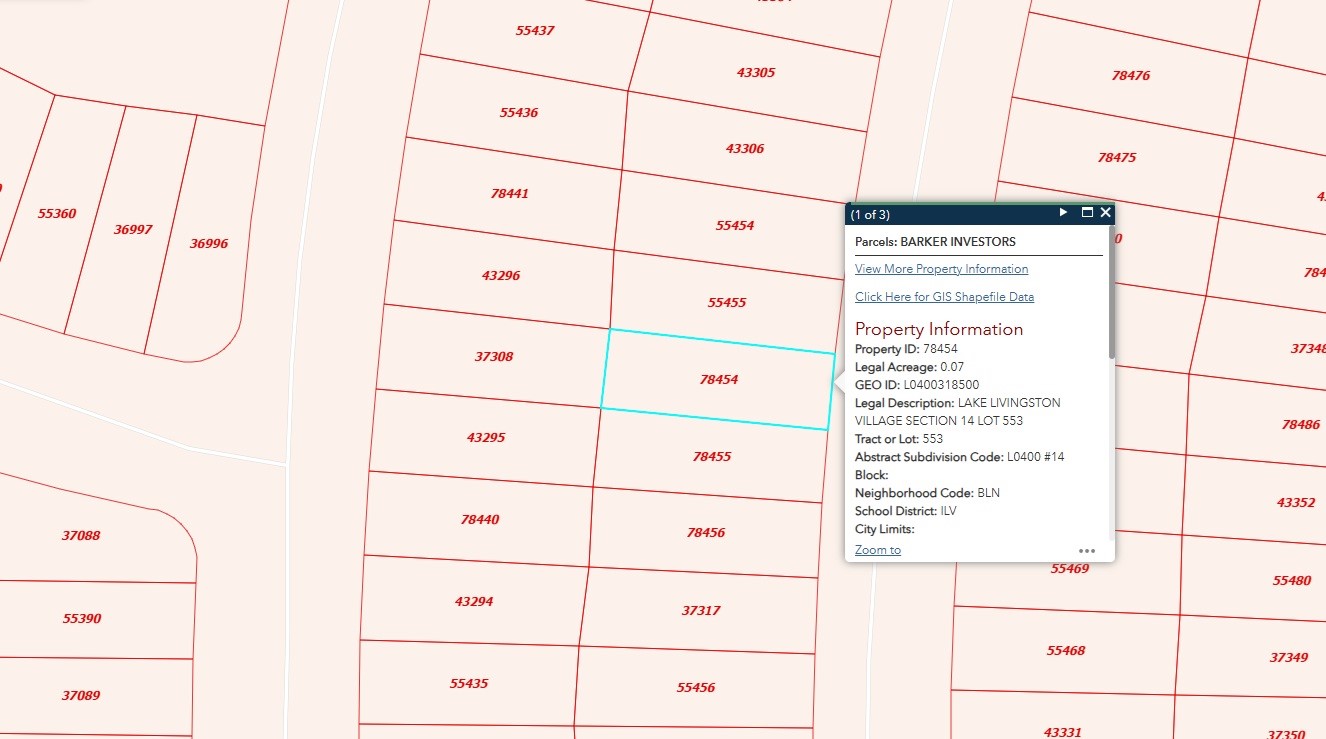1326x739 pixels.
Task: Select parcel 43305 on the map
Action: [756, 72]
